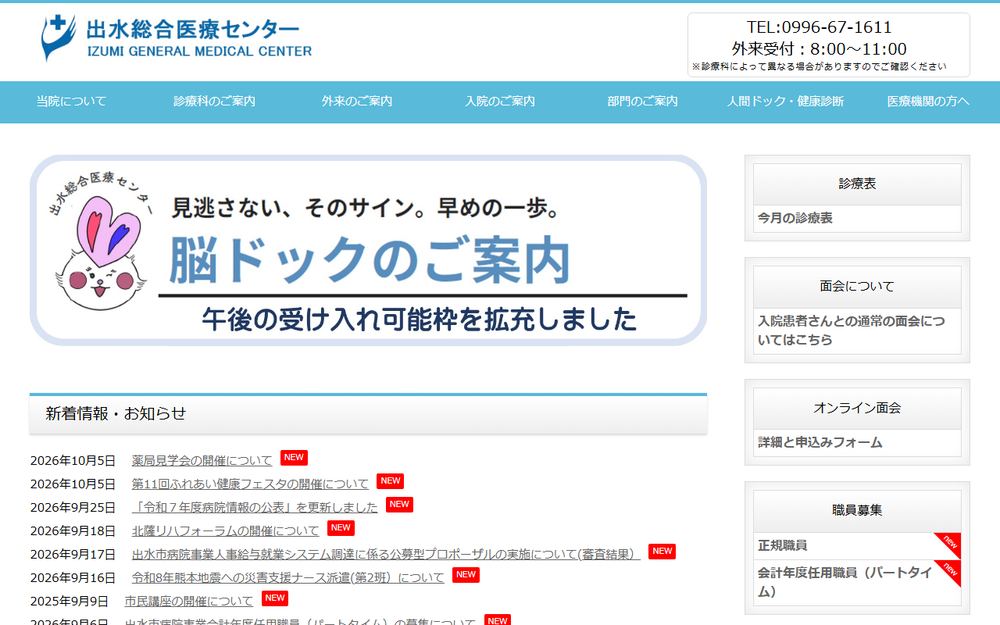The width and height of the screenshot is (1000, 625).
Task: Click the 脳ドックのご案内 banner
Action: (x=368, y=251)
